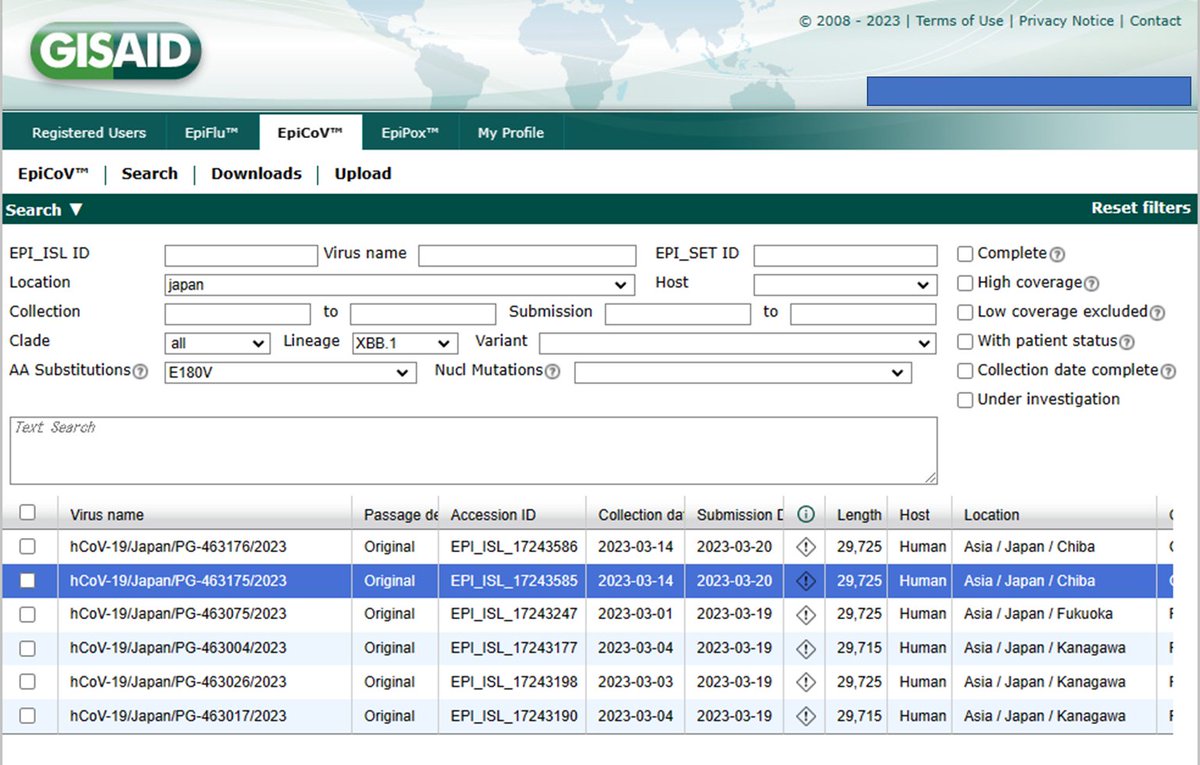Image resolution: width=1200 pixels, height=765 pixels.
Task: Select the EpiCoV tab
Action: point(310,133)
